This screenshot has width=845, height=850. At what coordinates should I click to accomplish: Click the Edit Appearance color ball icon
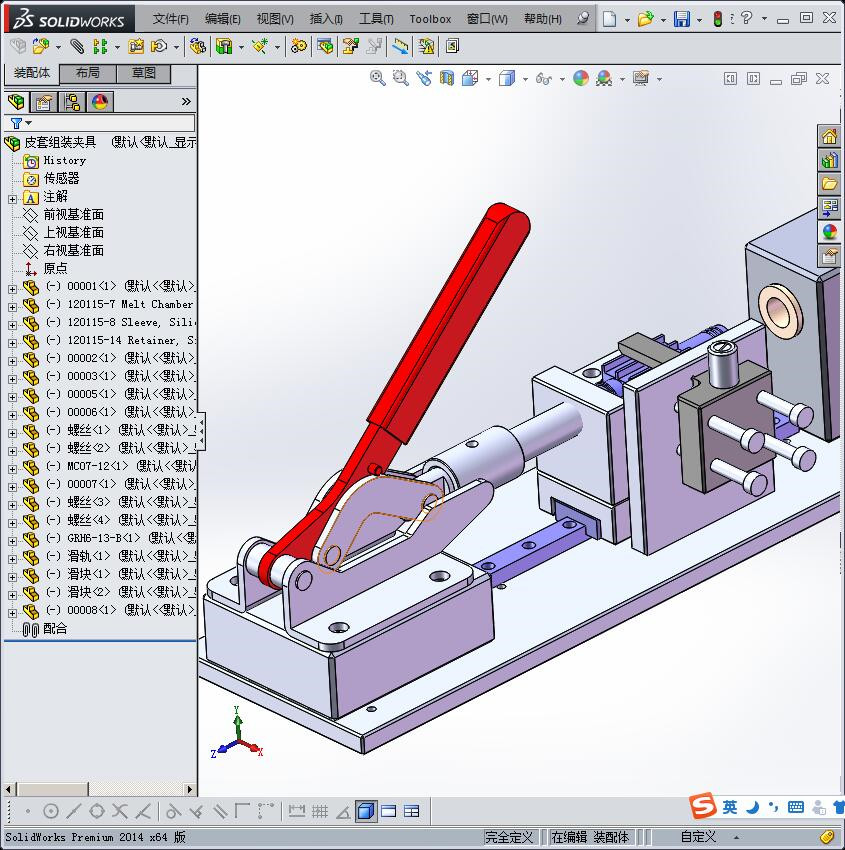(581, 79)
